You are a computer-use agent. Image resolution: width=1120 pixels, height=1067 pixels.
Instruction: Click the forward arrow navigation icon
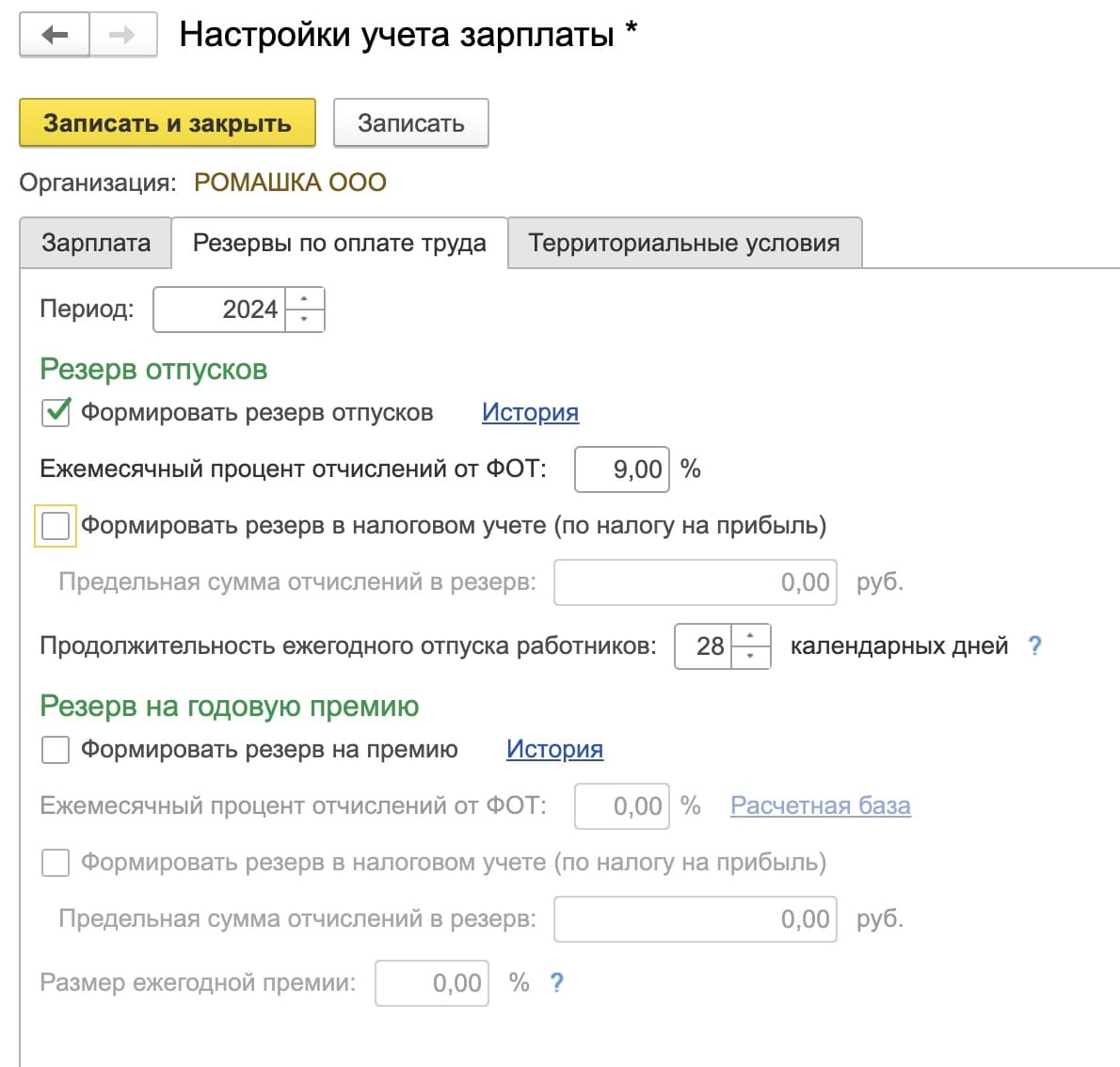122,36
